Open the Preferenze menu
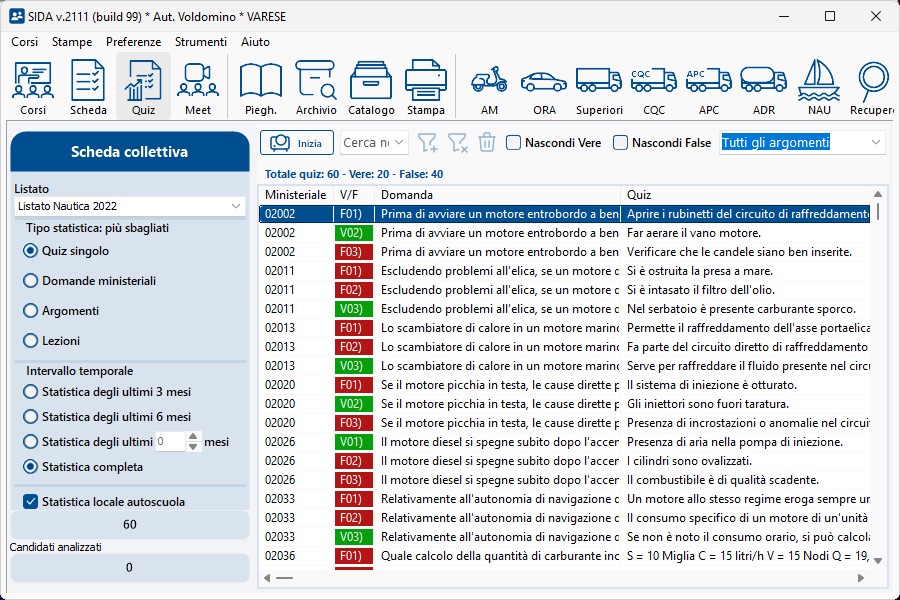900x600 pixels. pos(133,42)
